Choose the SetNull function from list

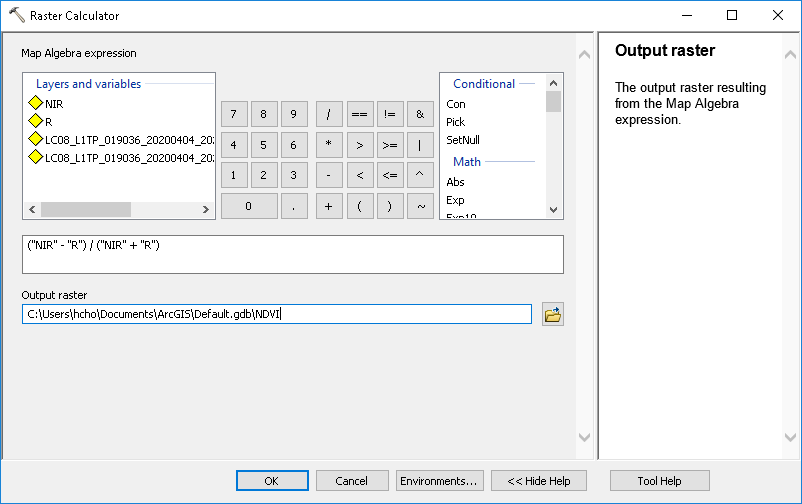(463, 140)
